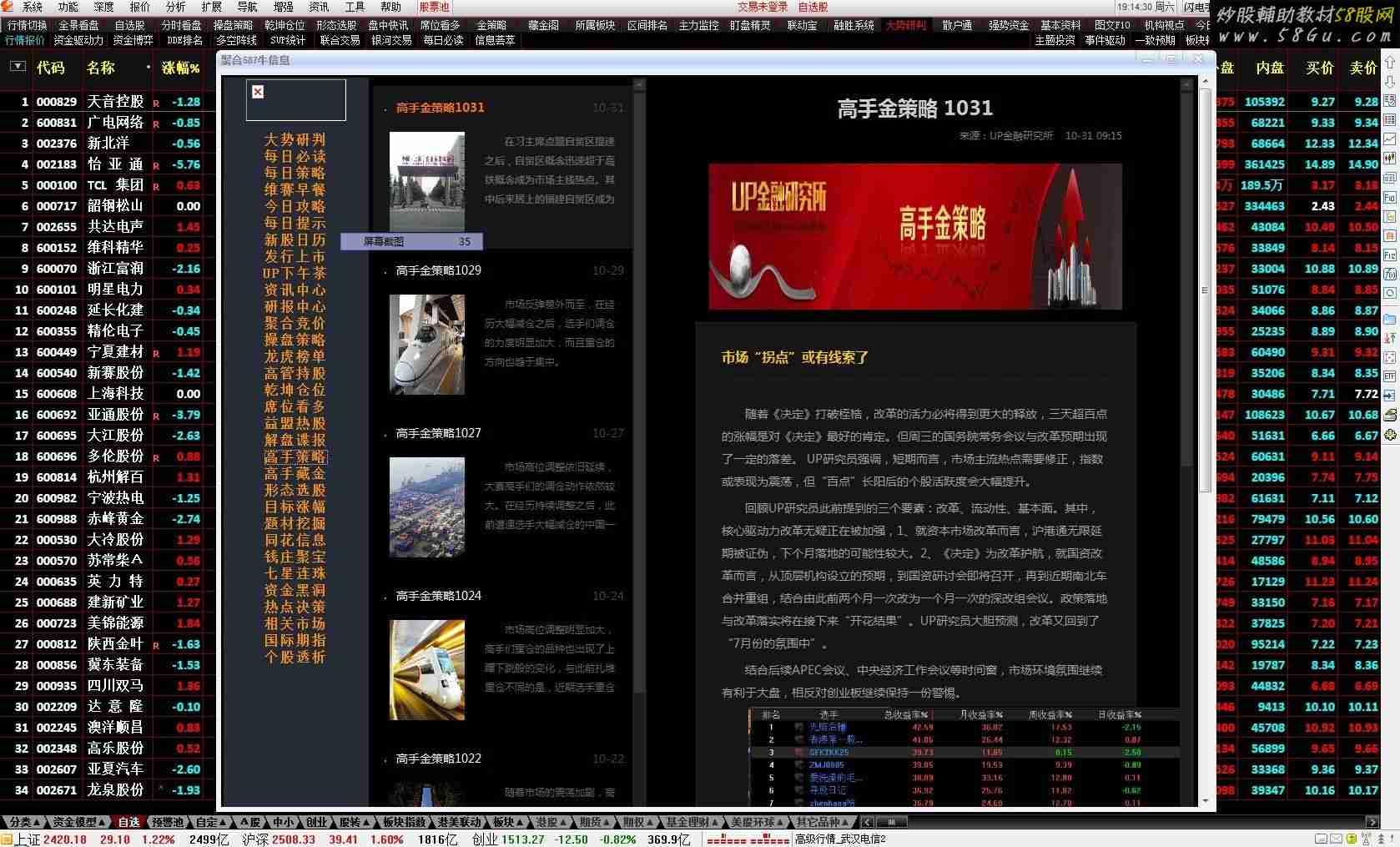Open the 分析 menu
The width and height of the screenshot is (1400, 847).
(x=176, y=7)
